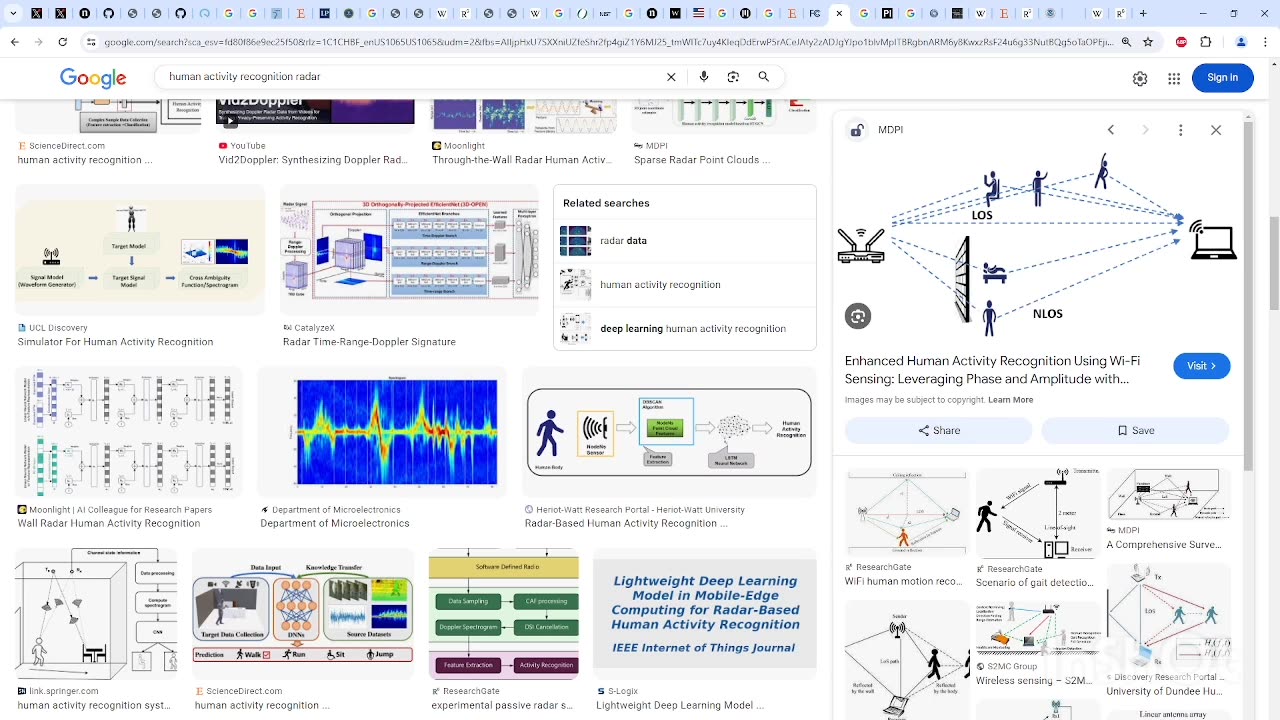This screenshot has height=720, width=1280.
Task: Visit the MDPI source page
Action: tap(1201, 366)
